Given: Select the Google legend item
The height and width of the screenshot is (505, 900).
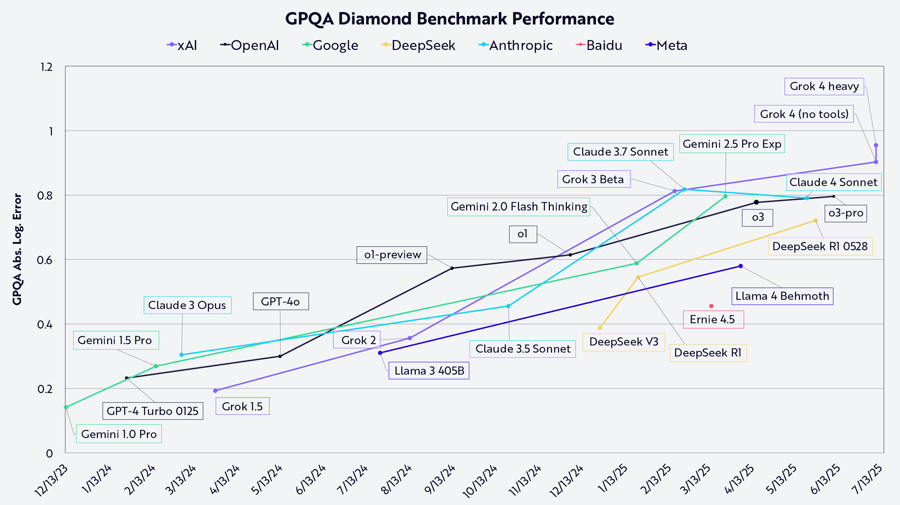Looking at the screenshot, I should pos(330,45).
